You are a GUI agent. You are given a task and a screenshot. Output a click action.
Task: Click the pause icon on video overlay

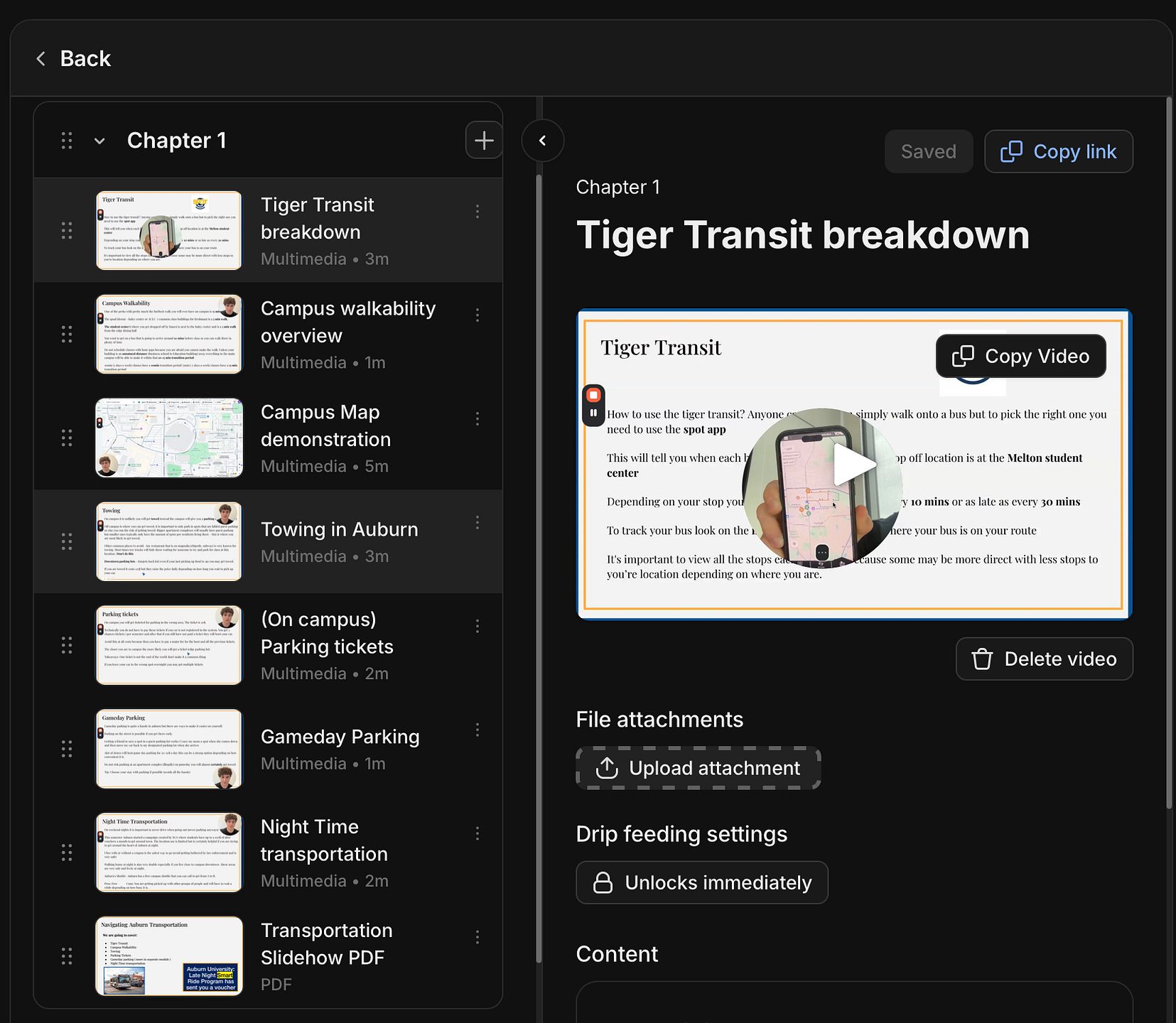tap(593, 413)
